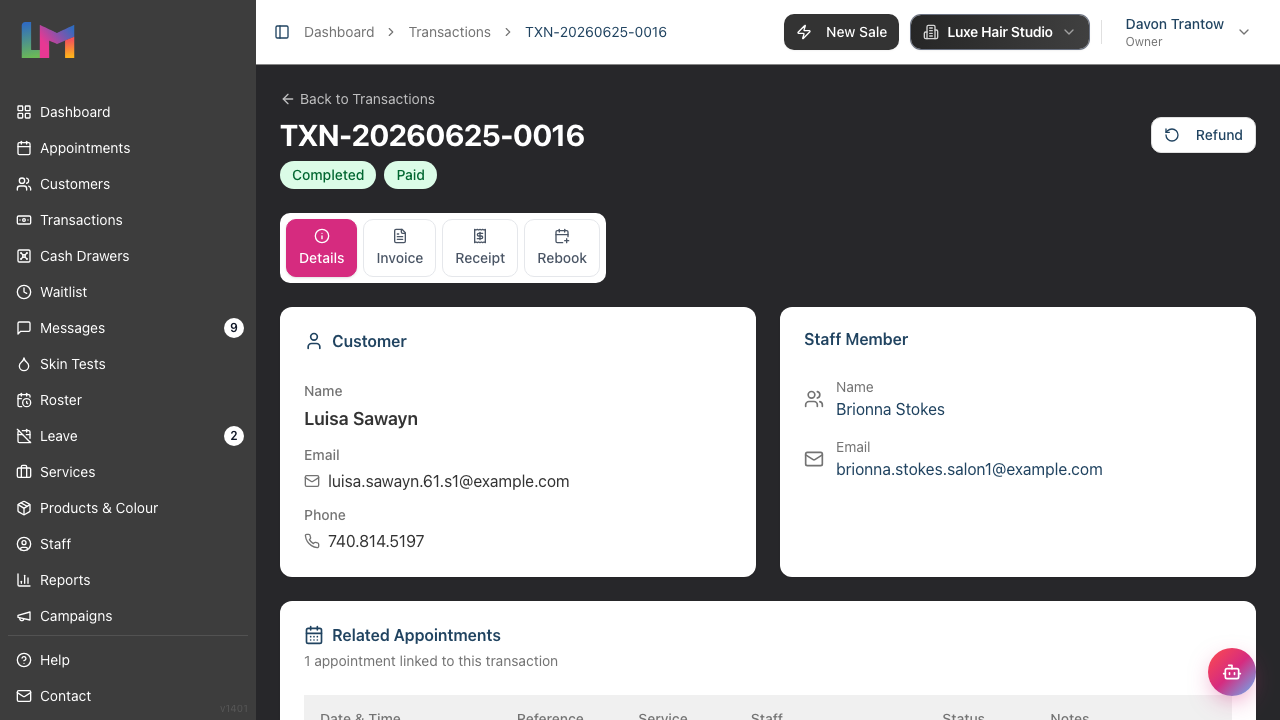Go to Appointments in sidebar

(128, 148)
